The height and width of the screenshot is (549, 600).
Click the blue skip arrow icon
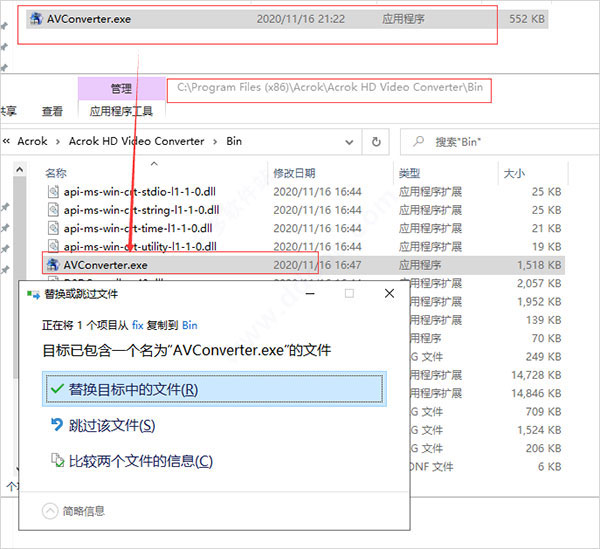(57, 424)
